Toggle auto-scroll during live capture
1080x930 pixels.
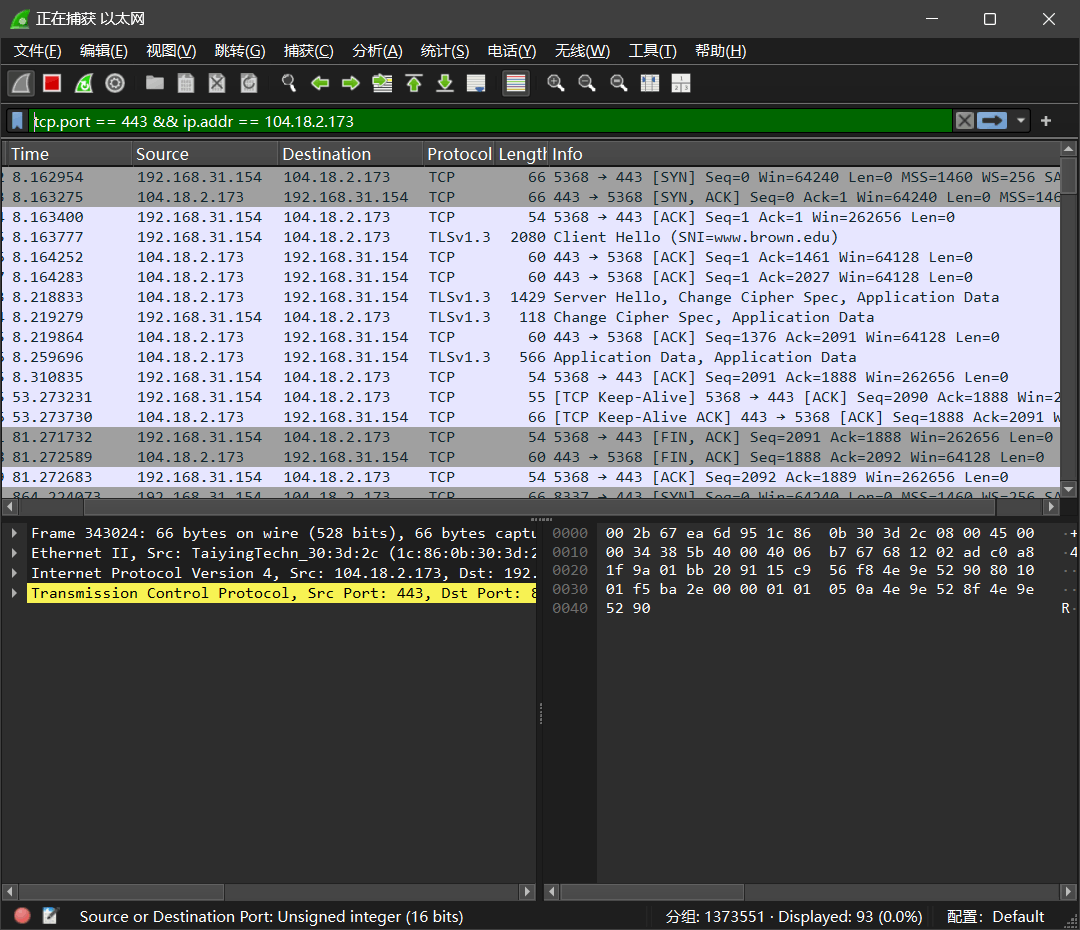[476, 83]
